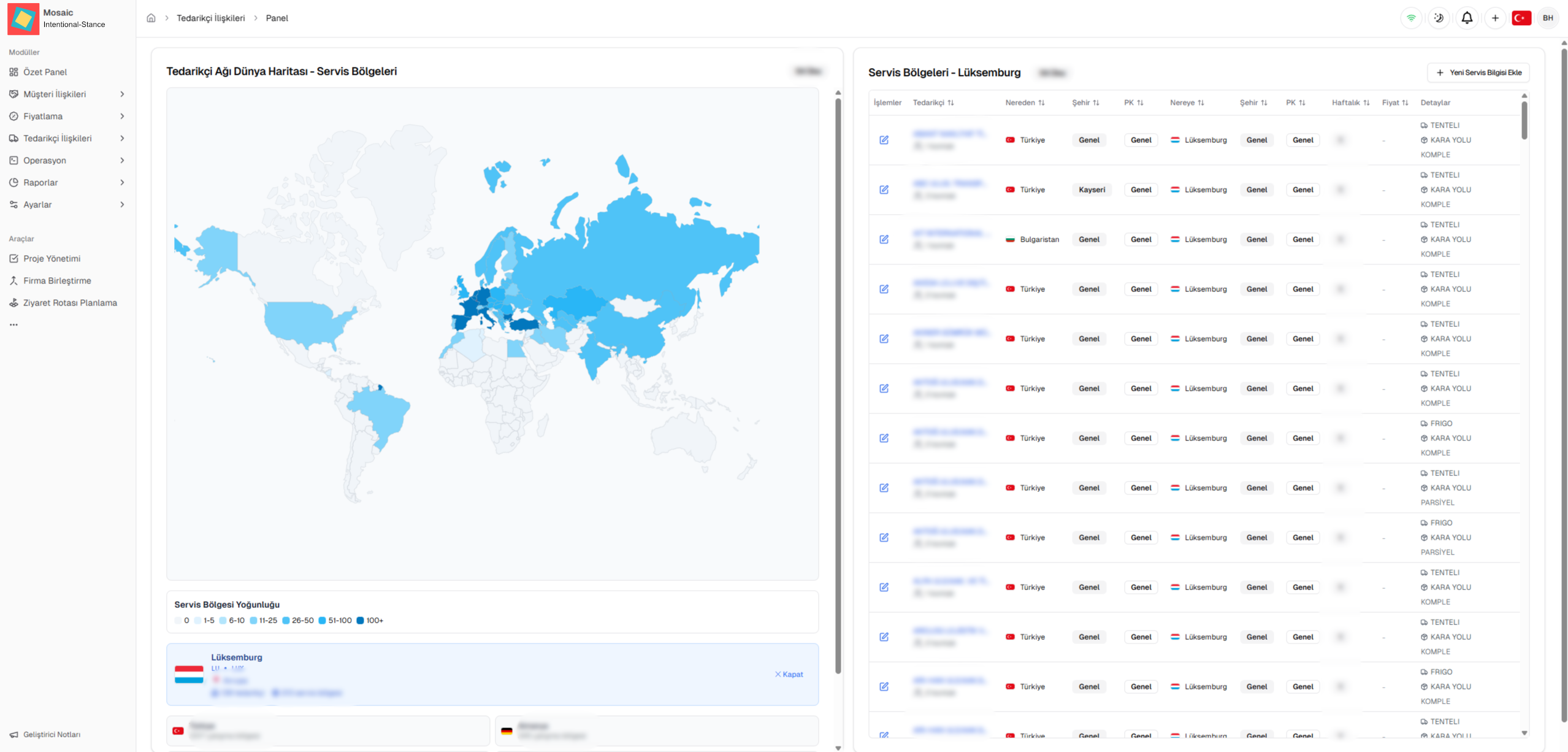Click the service table vertical scrollbar
The width and height of the screenshot is (1568, 752).
1524,120
